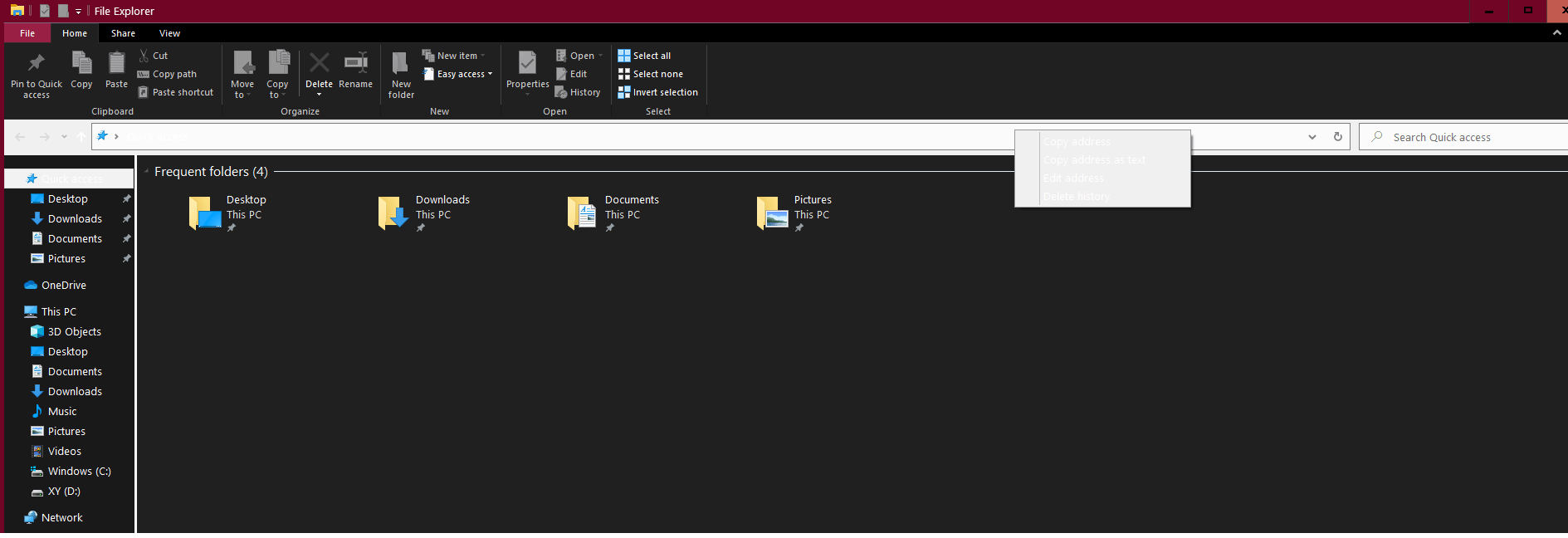Open pinned Desktop under Quick access

(69, 198)
